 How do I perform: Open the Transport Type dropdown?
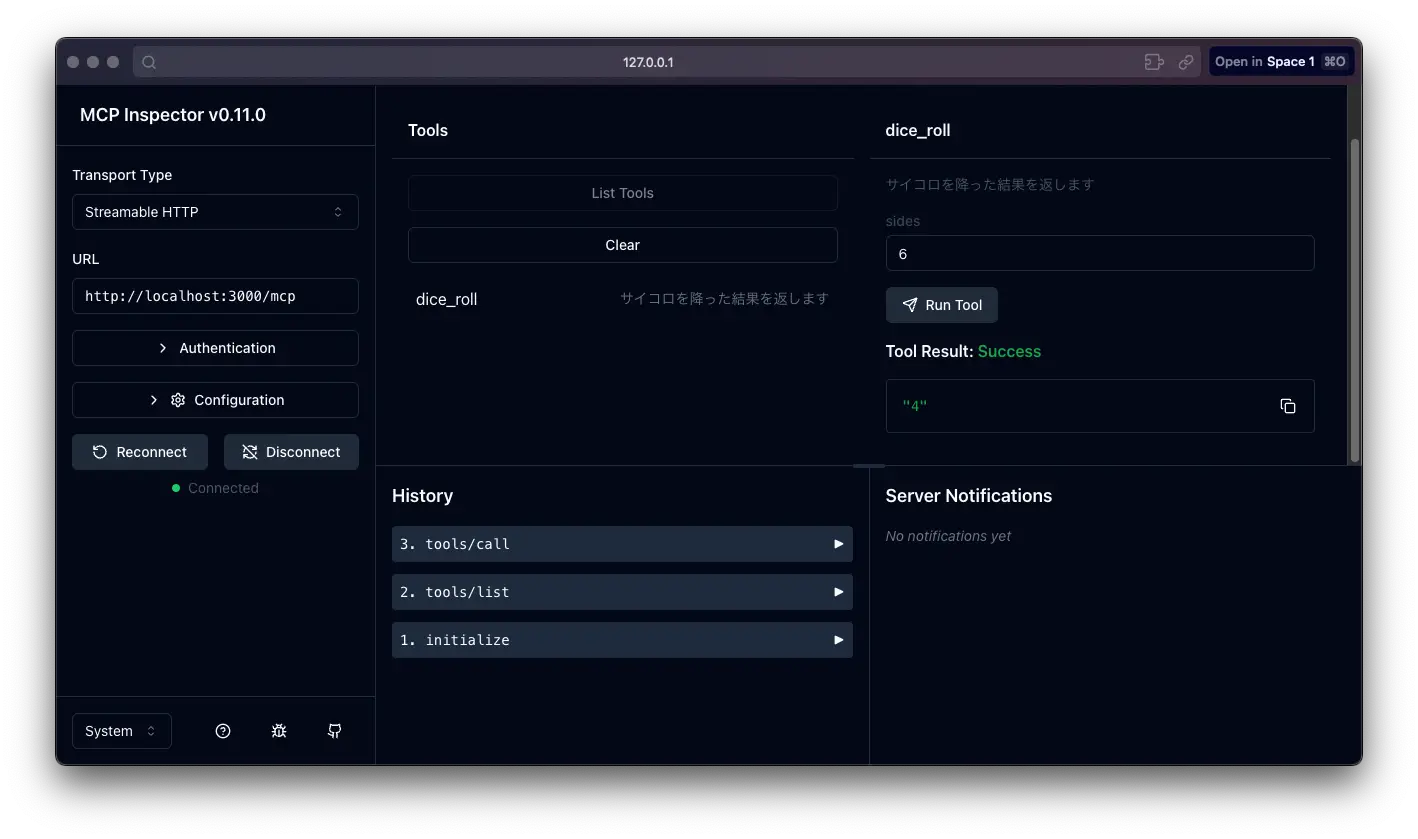pyautogui.click(x=215, y=212)
